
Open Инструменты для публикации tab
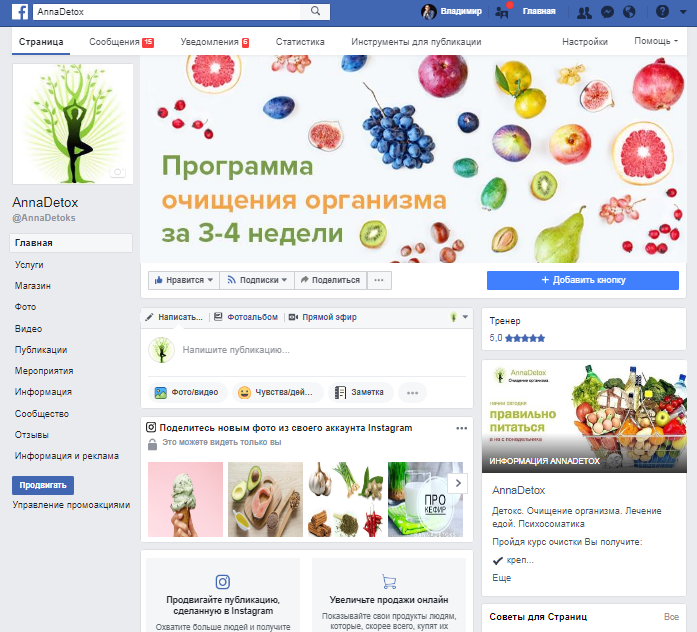[416, 42]
